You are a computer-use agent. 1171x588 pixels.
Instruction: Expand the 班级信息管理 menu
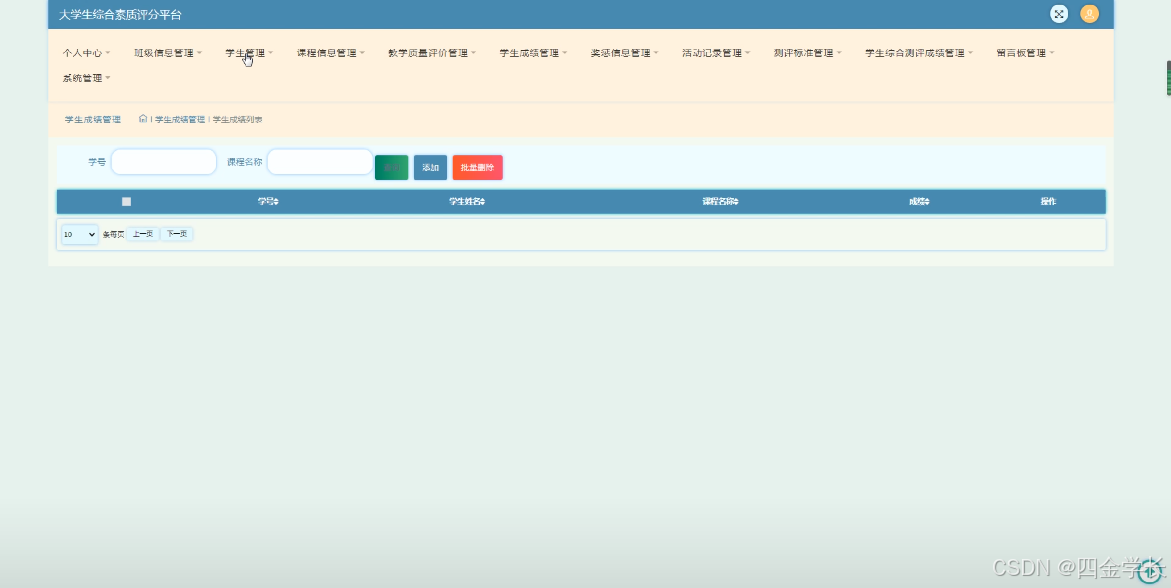[x=168, y=53]
